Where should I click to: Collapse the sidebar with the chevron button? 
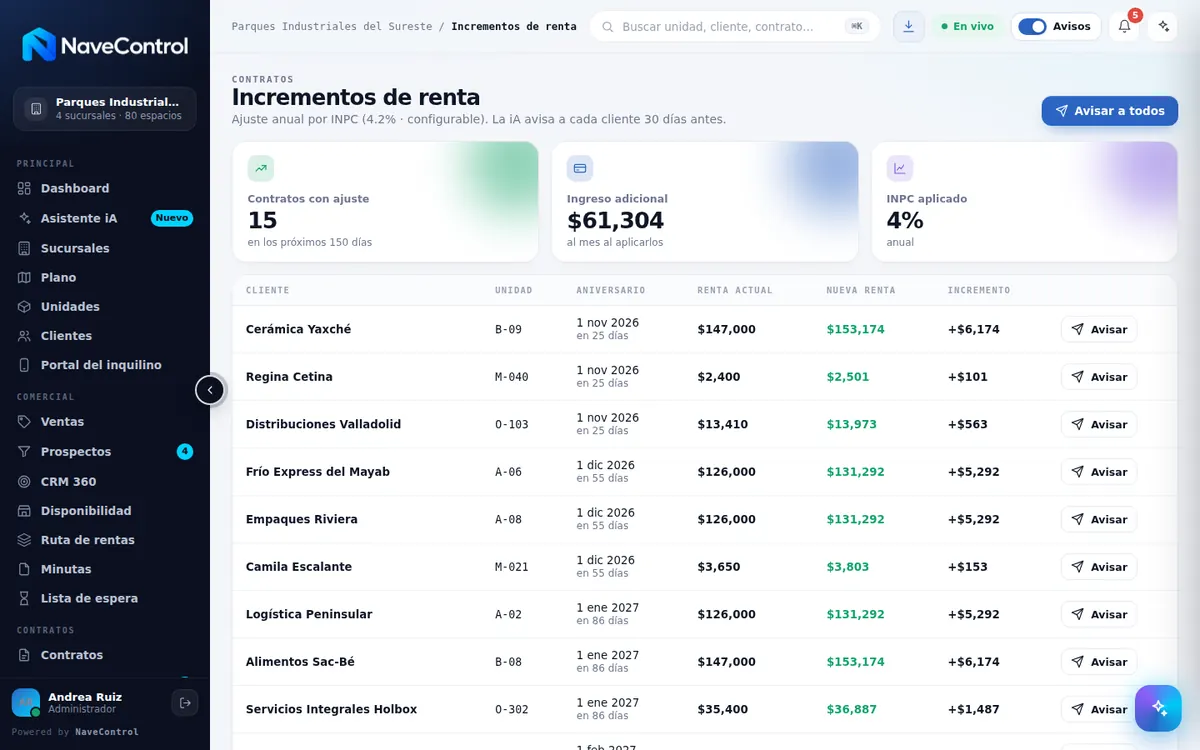[210, 390]
